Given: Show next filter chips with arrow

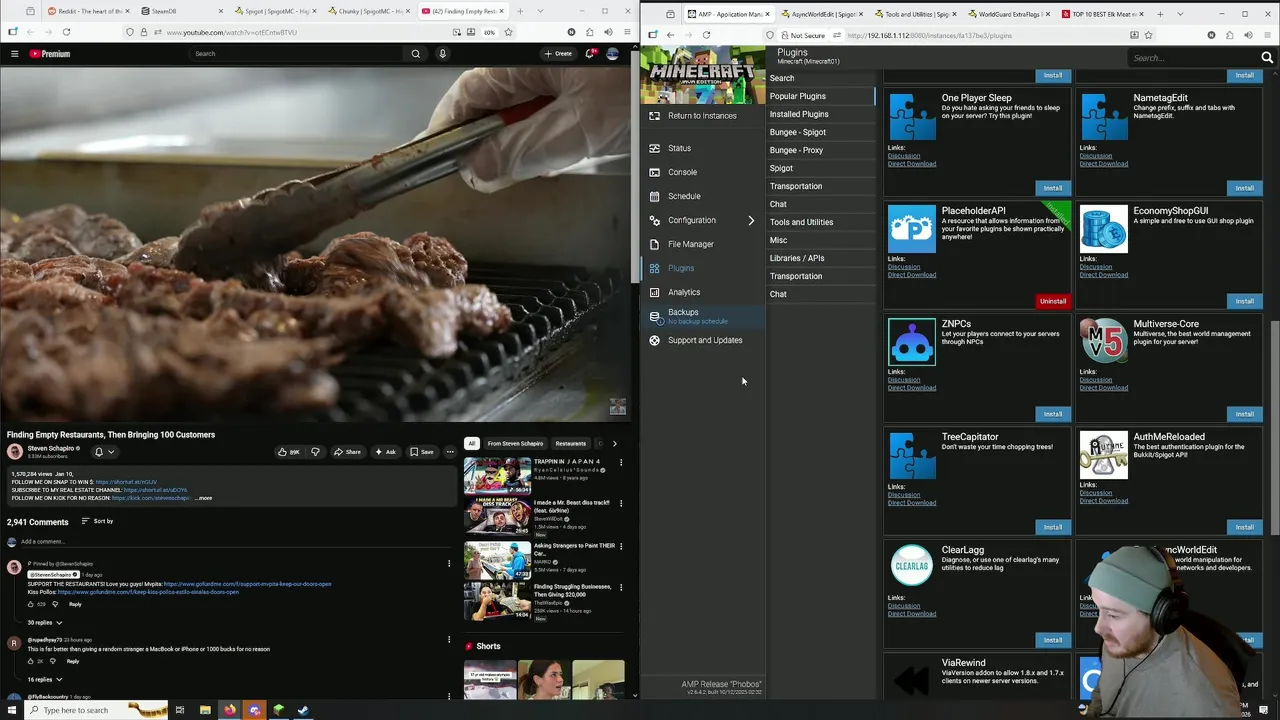Looking at the screenshot, I should (x=614, y=443).
